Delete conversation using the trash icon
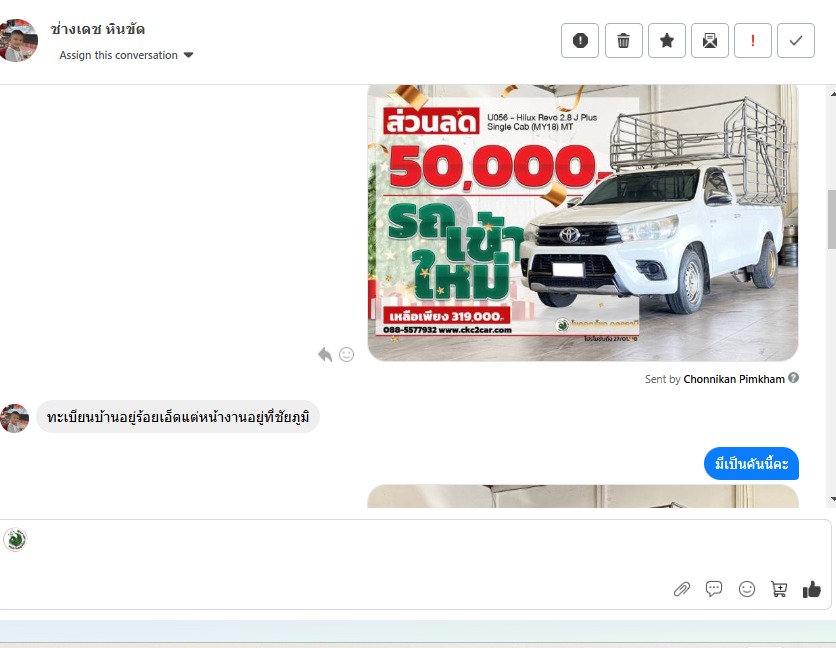The height and width of the screenshot is (648, 836). pos(623,41)
